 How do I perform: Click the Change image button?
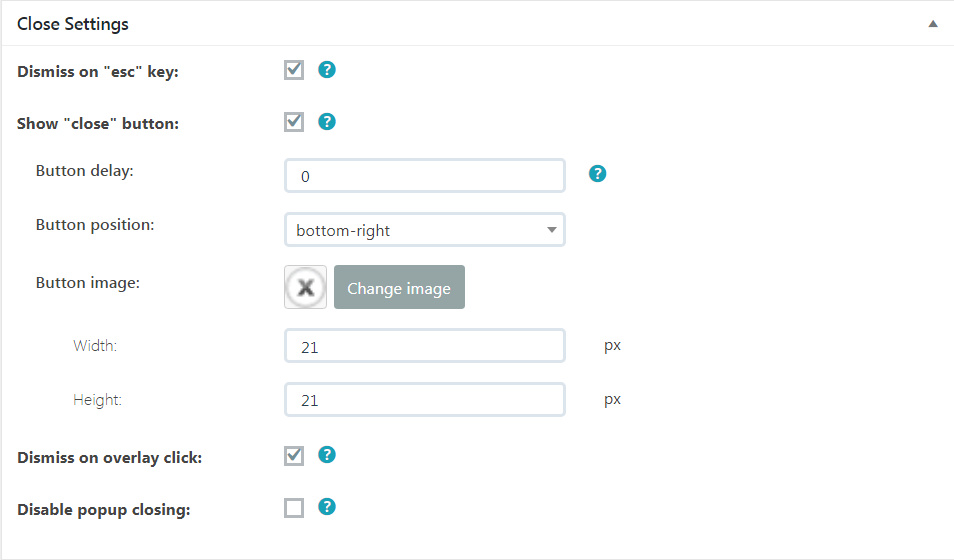click(399, 287)
